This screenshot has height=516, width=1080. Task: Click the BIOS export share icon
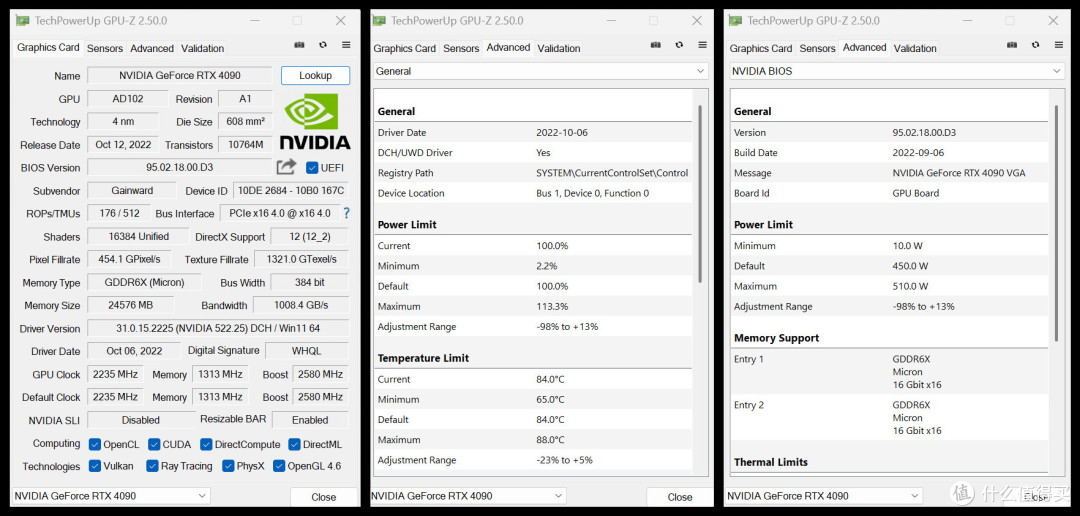pos(287,167)
